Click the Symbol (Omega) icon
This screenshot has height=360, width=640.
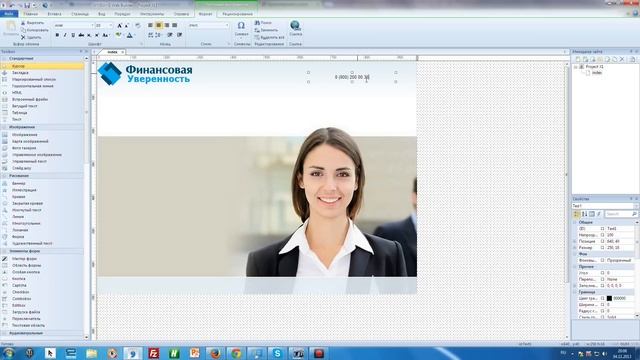(x=241, y=26)
